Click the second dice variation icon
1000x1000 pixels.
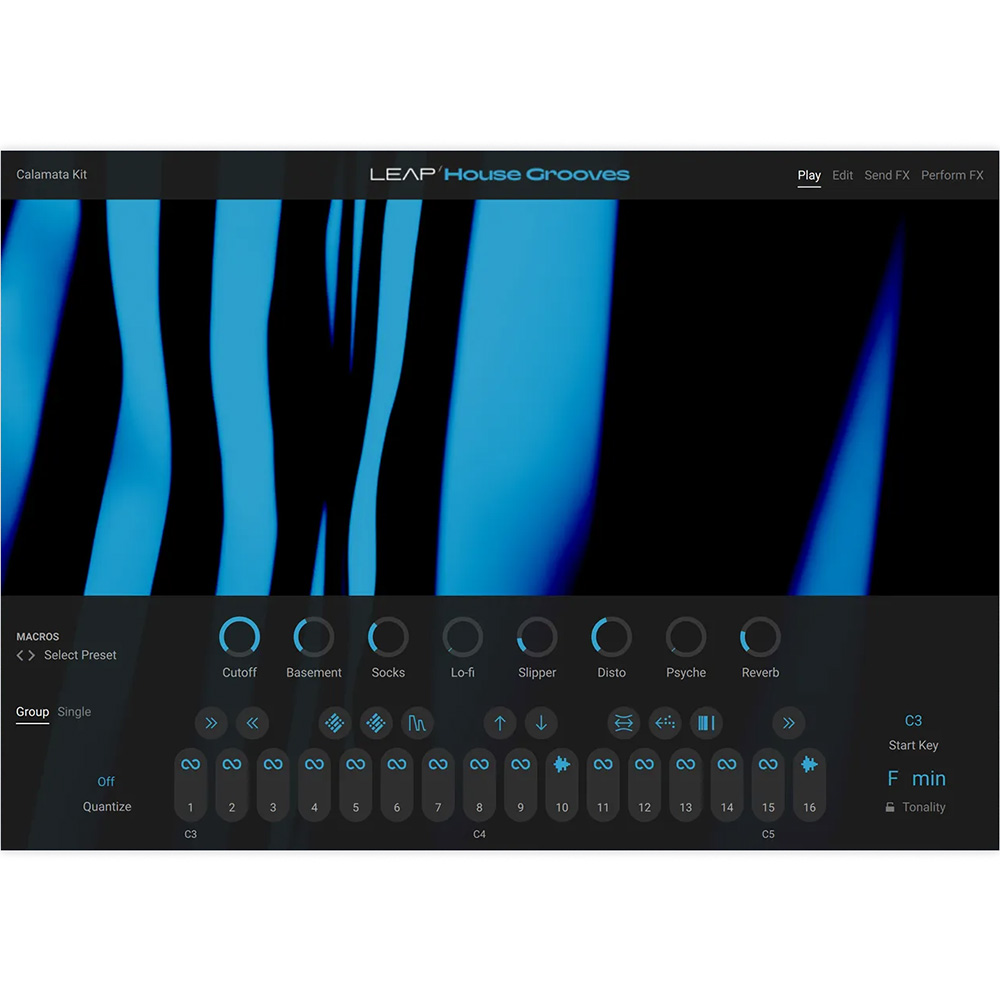click(375, 723)
